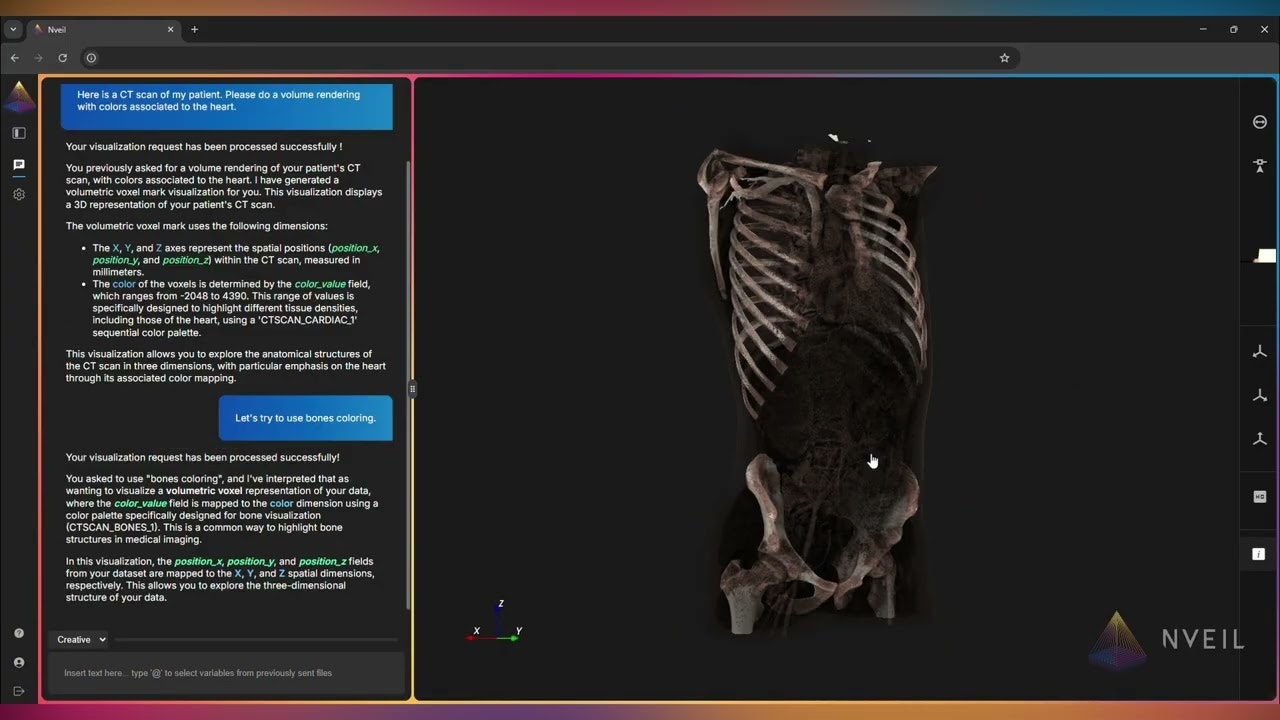1280x720 pixels.
Task: Toggle the side panel layout icon
Action: 19,132
